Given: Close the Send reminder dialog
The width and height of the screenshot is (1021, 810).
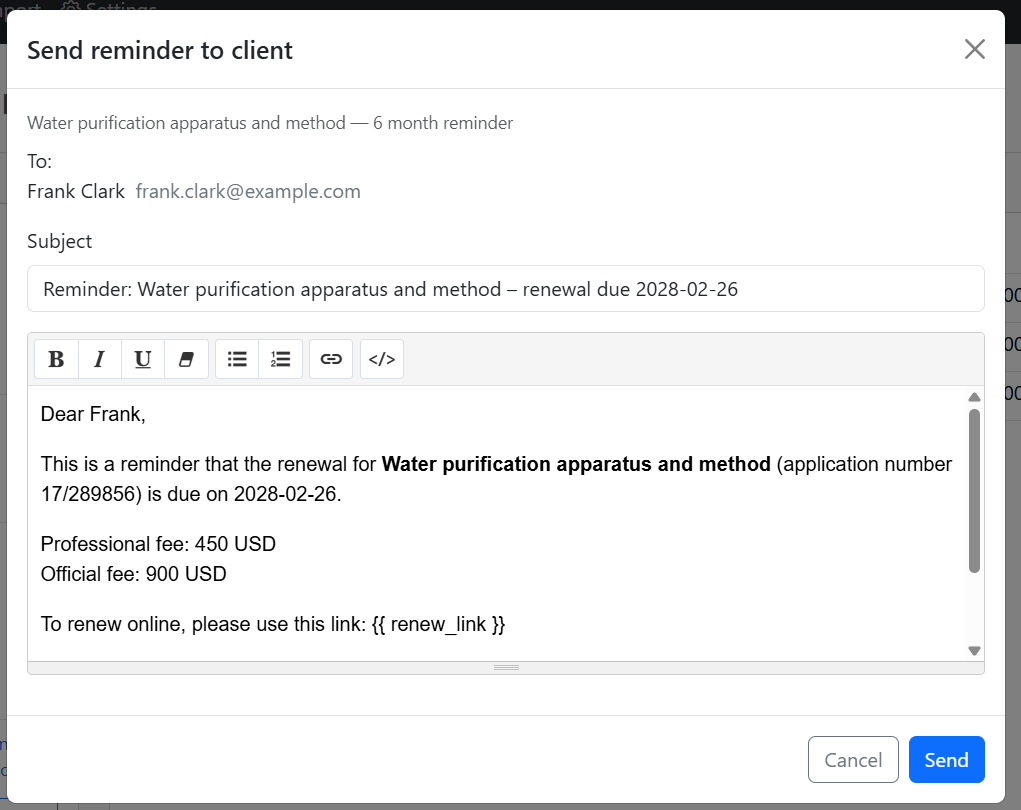Looking at the screenshot, I should [974, 49].
